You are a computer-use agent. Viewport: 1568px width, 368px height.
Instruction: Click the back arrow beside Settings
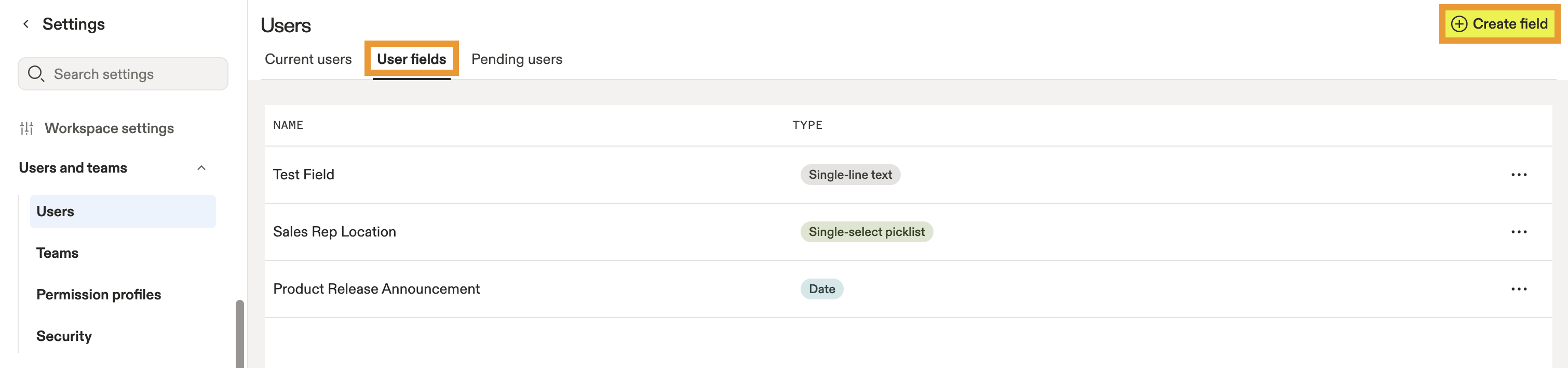(25, 24)
